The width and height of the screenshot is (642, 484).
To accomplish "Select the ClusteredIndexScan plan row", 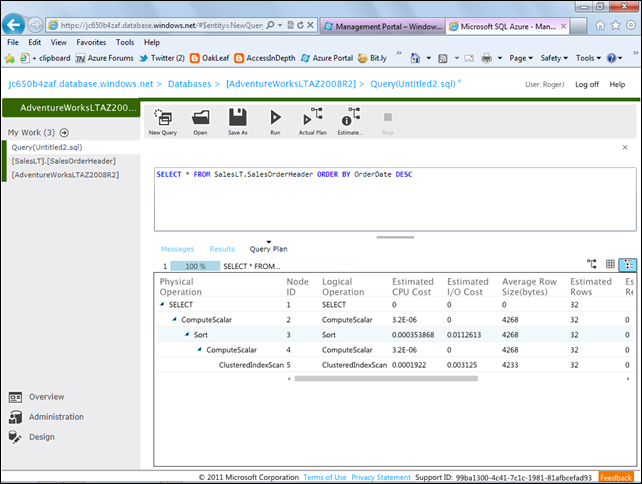I will (x=395, y=365).
